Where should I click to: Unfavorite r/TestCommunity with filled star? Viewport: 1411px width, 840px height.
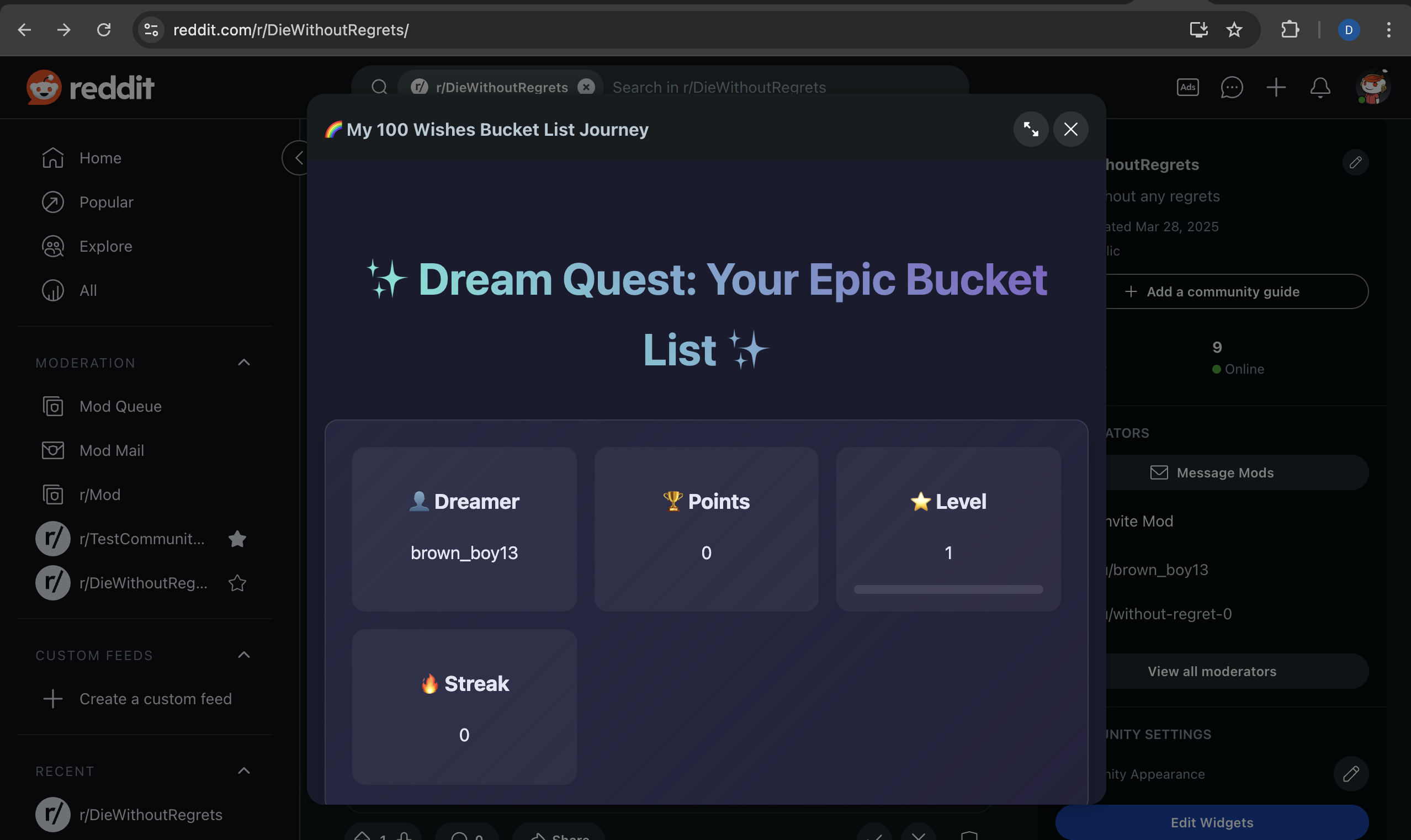(237, 538)
